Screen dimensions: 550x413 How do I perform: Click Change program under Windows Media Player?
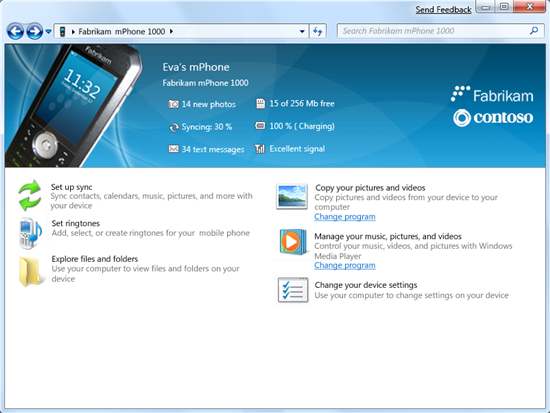345,266
